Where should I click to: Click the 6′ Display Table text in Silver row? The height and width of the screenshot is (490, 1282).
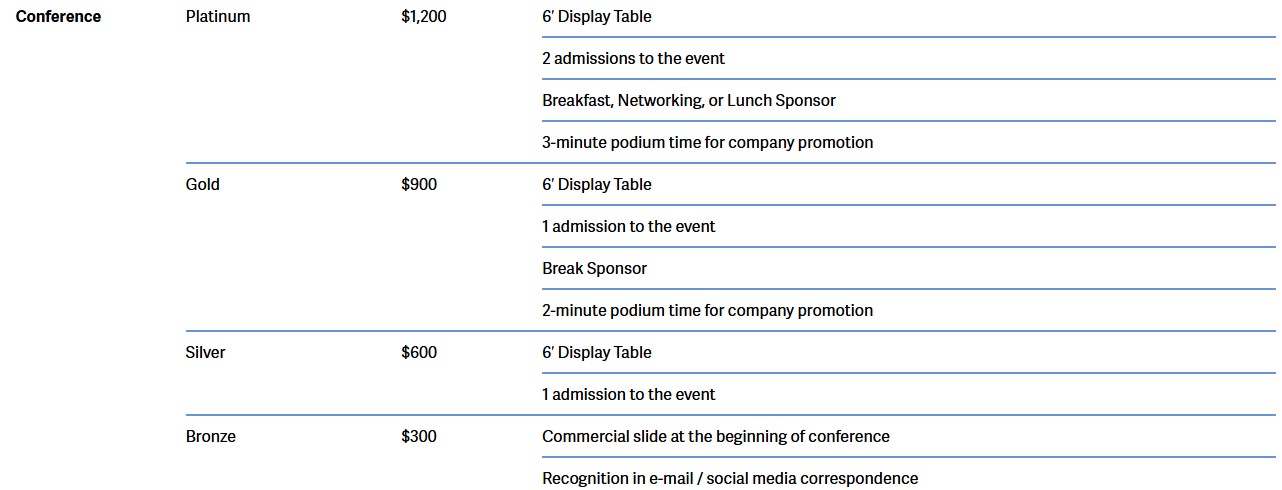pyautogui.click(x=597, y=353)
